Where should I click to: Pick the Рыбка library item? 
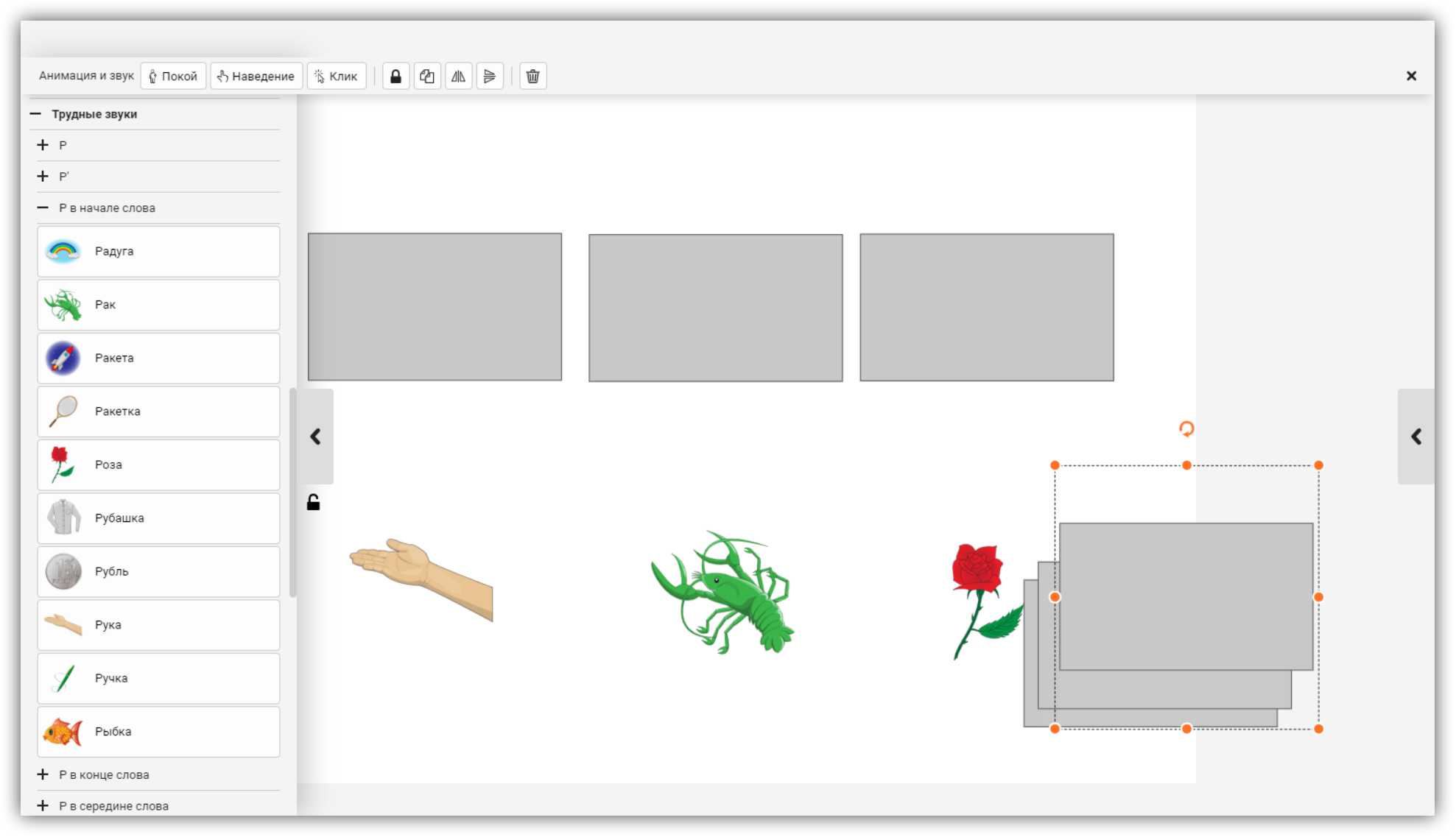click(158, 732)
